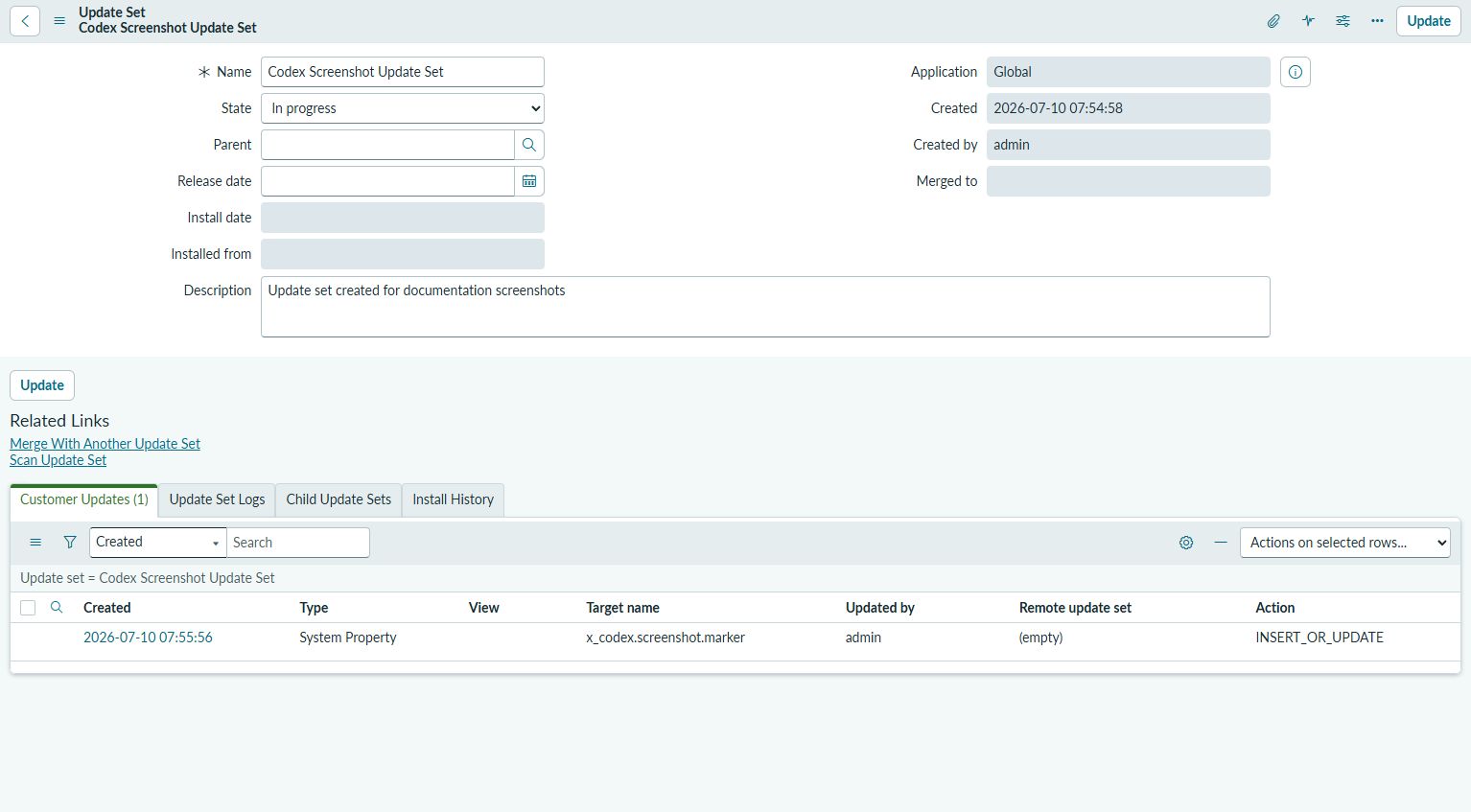This screenshot has height=812, width=1471.
Task: Open personalize list gear icon
Action: point(1186,543)
